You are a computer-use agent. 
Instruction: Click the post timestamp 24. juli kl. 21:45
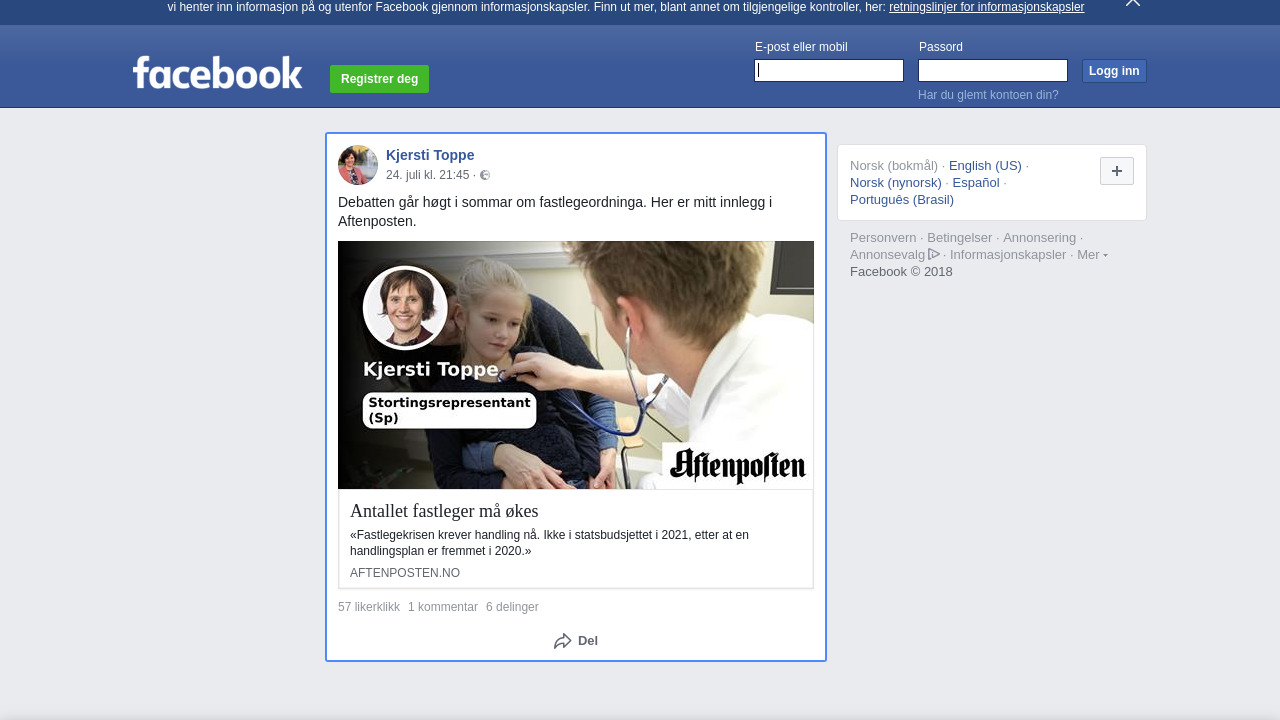[427, 175]
